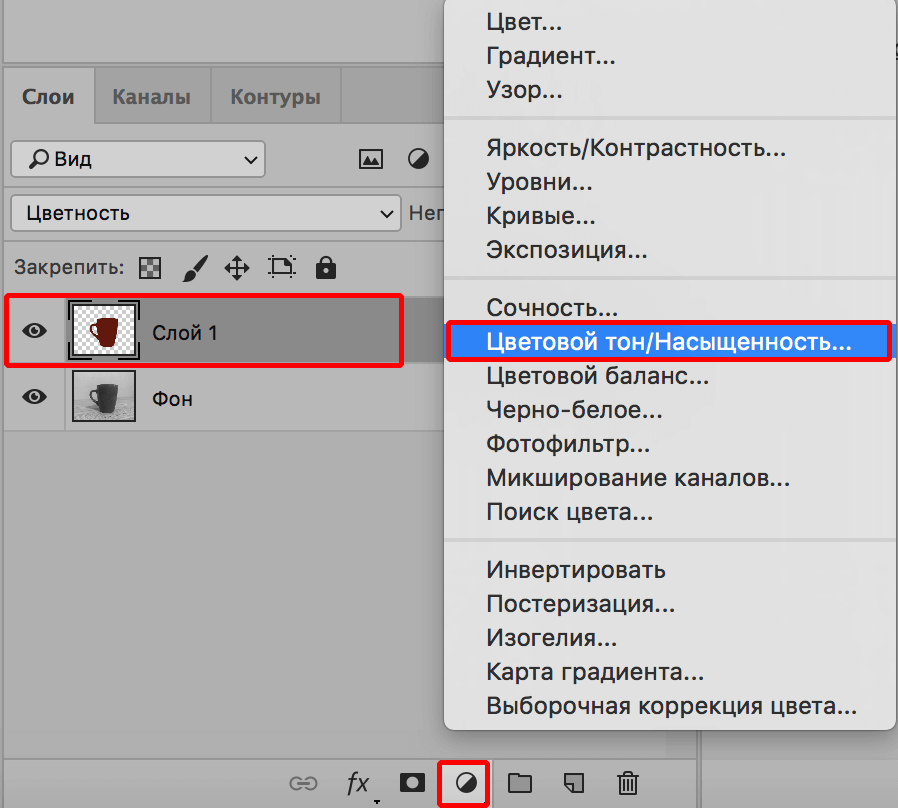Hide Фон layer visibility eye
Viewport: 898px width, 808px height.
[35, 397]
